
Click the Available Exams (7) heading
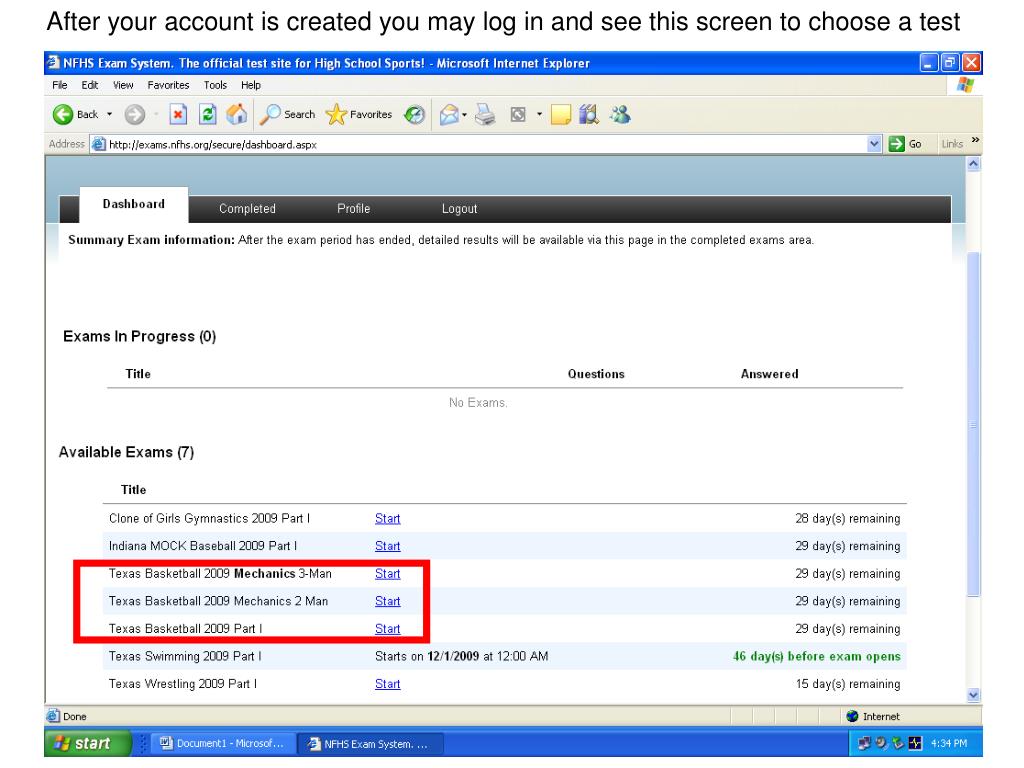(126, 453)
